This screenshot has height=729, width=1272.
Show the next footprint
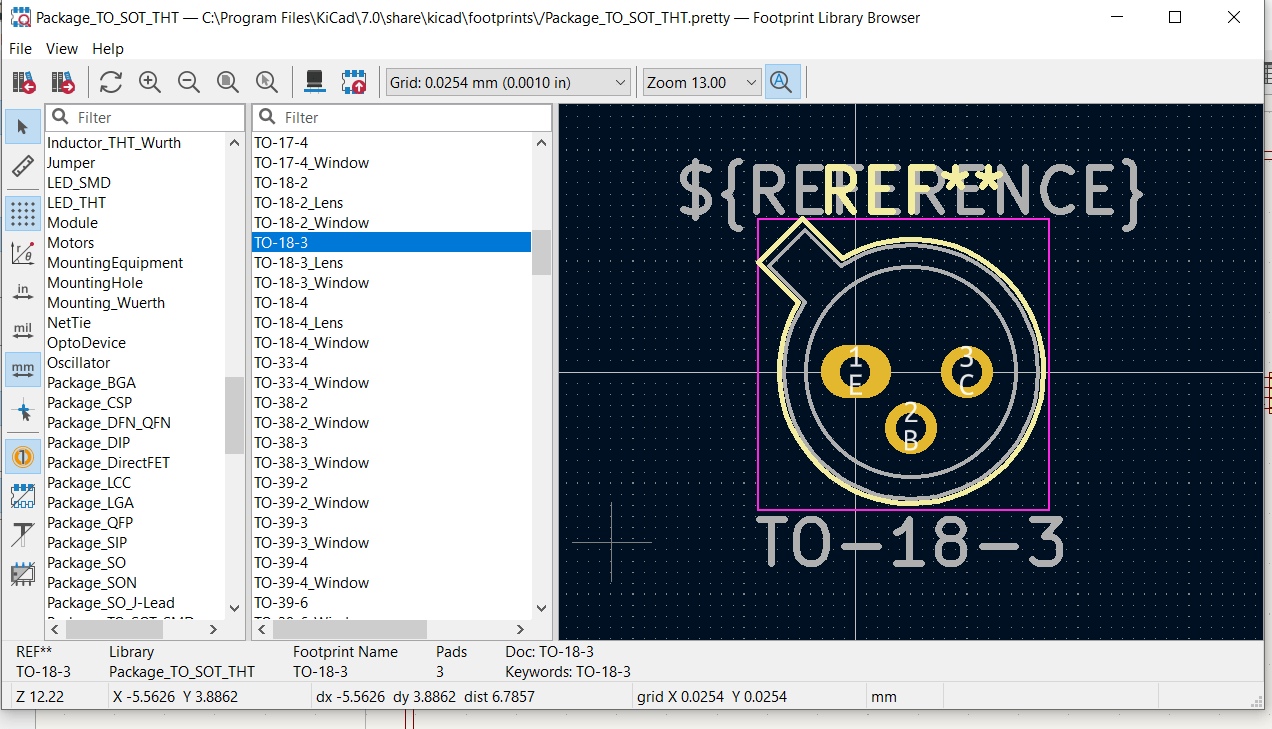(x=64, y=82)
